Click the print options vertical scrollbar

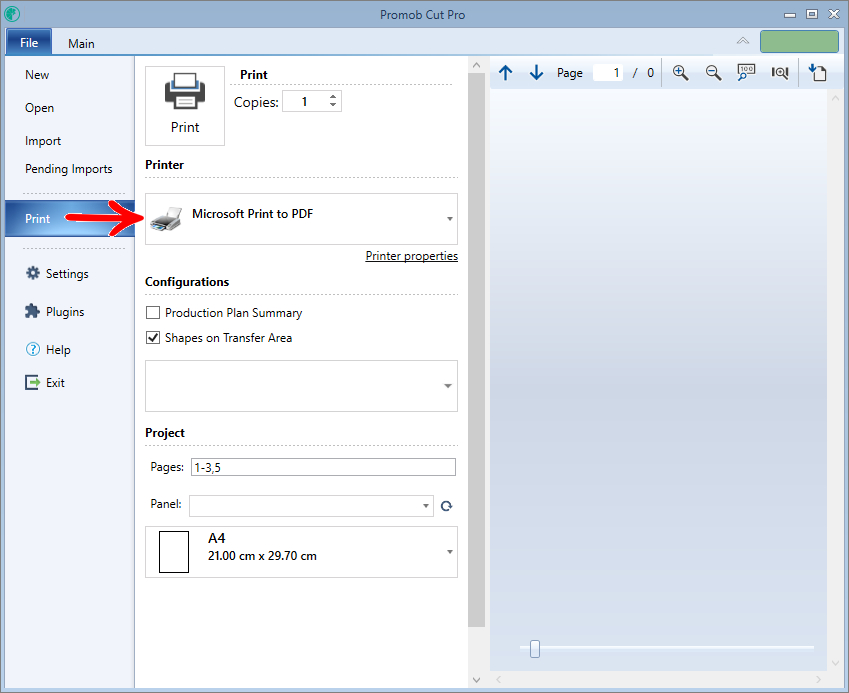[x=476, y=350]
